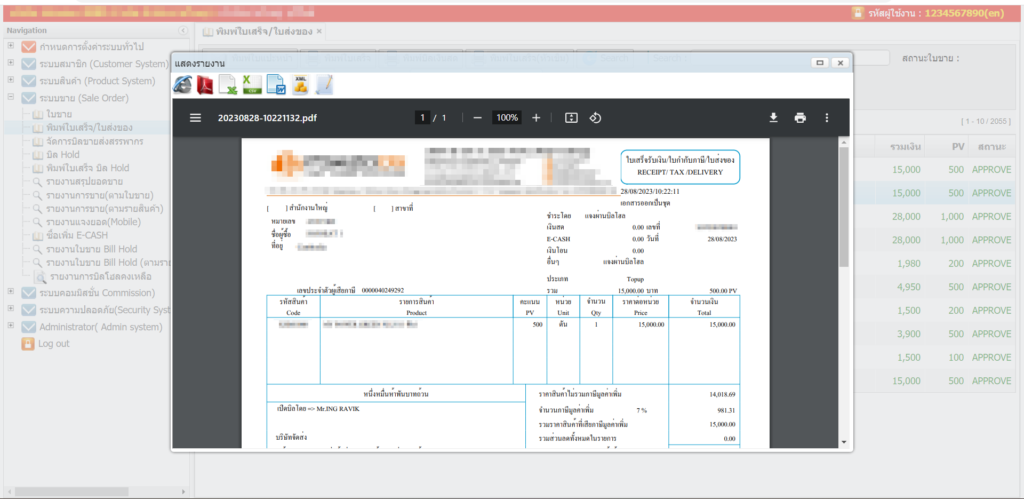Open report in HTML browser view icon
Screen dimensions: 1024x499
[x=183, y=86]
